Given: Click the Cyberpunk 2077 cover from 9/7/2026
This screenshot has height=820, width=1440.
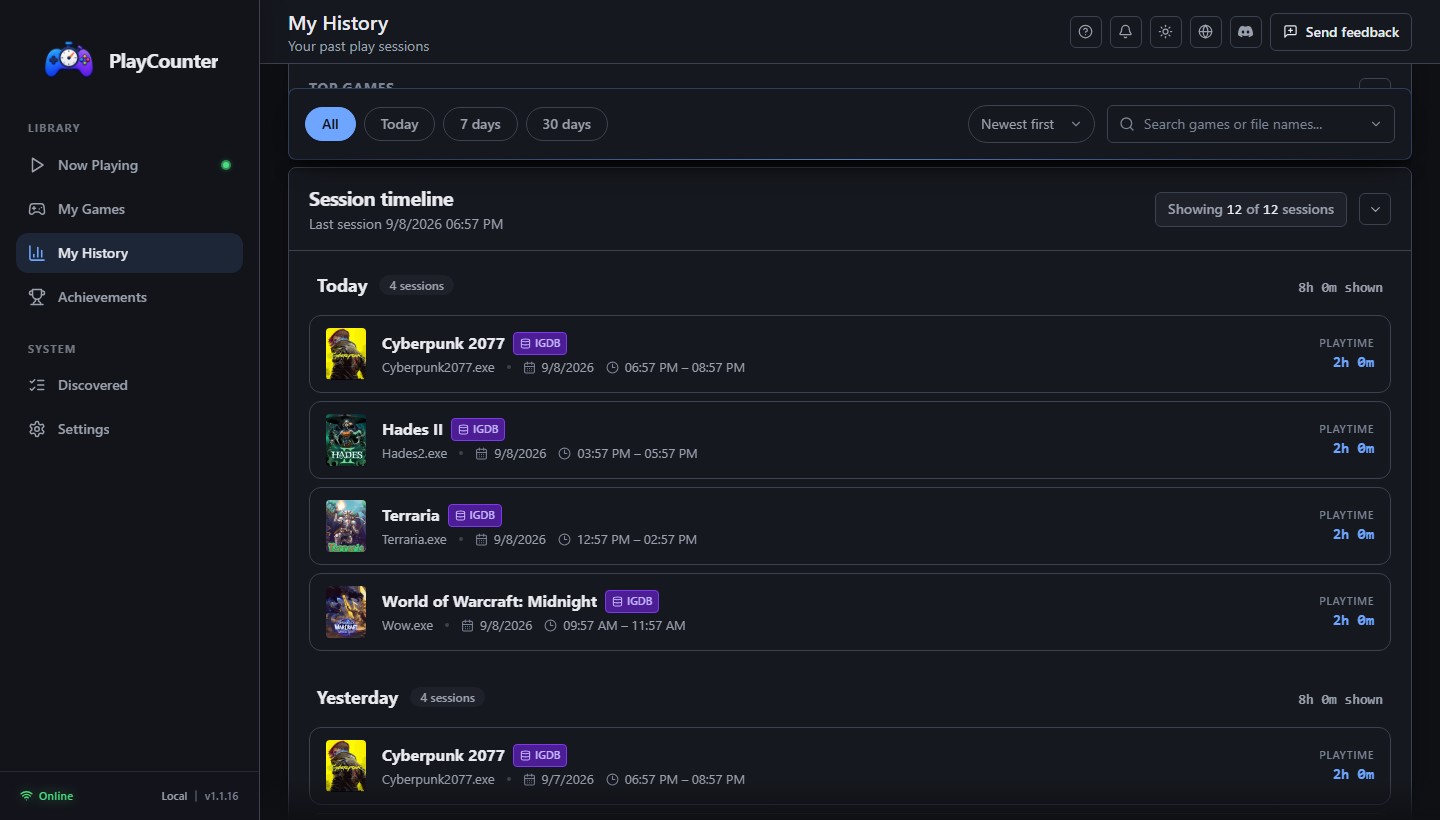Looking at the screenshot, I should pos(346,766).
